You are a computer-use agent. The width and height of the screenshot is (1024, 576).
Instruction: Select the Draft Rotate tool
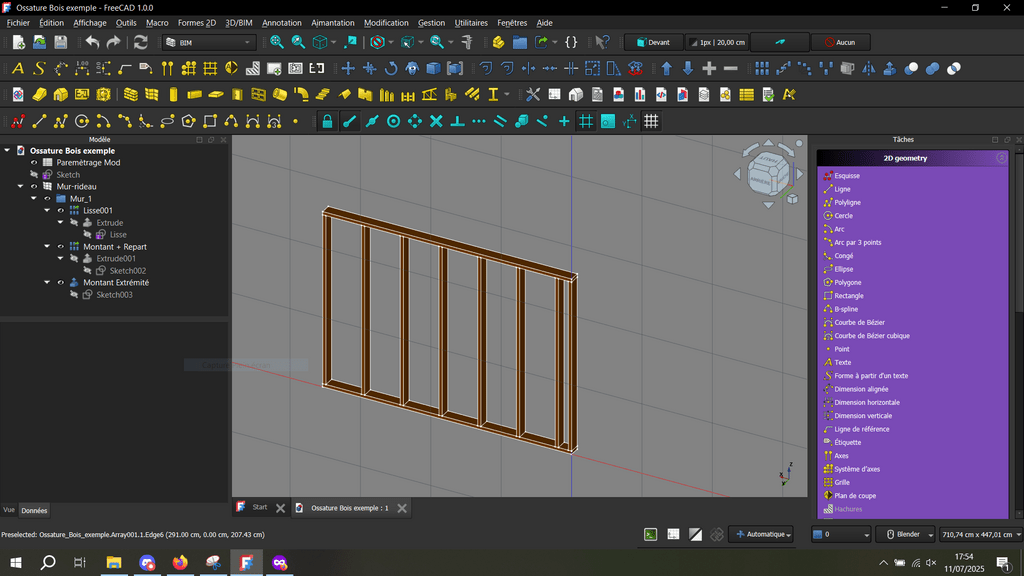pos(391,69)
